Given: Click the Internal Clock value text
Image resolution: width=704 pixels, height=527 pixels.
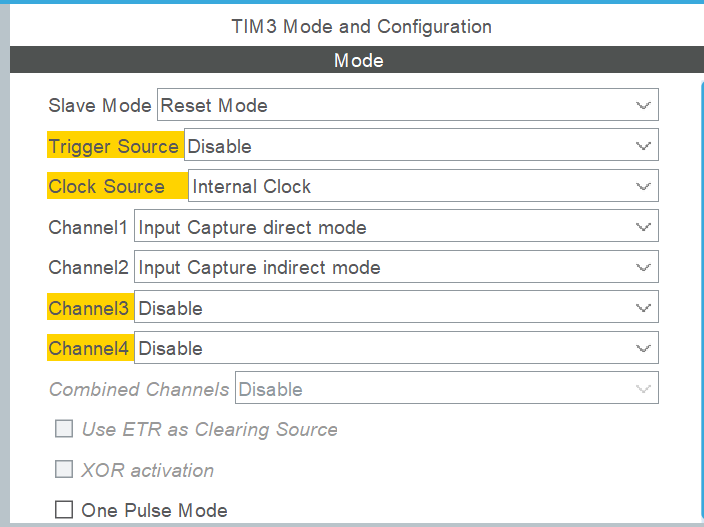Looking at the screenshot, I should [251, 186].
